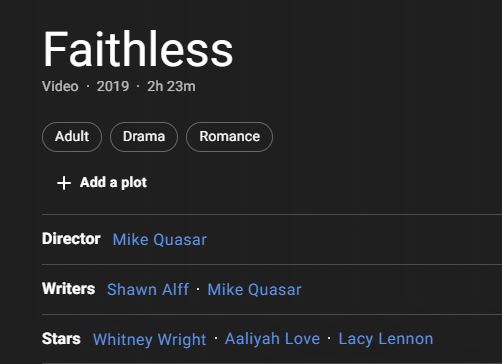
Task: Click the 2019 release year
Action: click(x=113, y=86)
